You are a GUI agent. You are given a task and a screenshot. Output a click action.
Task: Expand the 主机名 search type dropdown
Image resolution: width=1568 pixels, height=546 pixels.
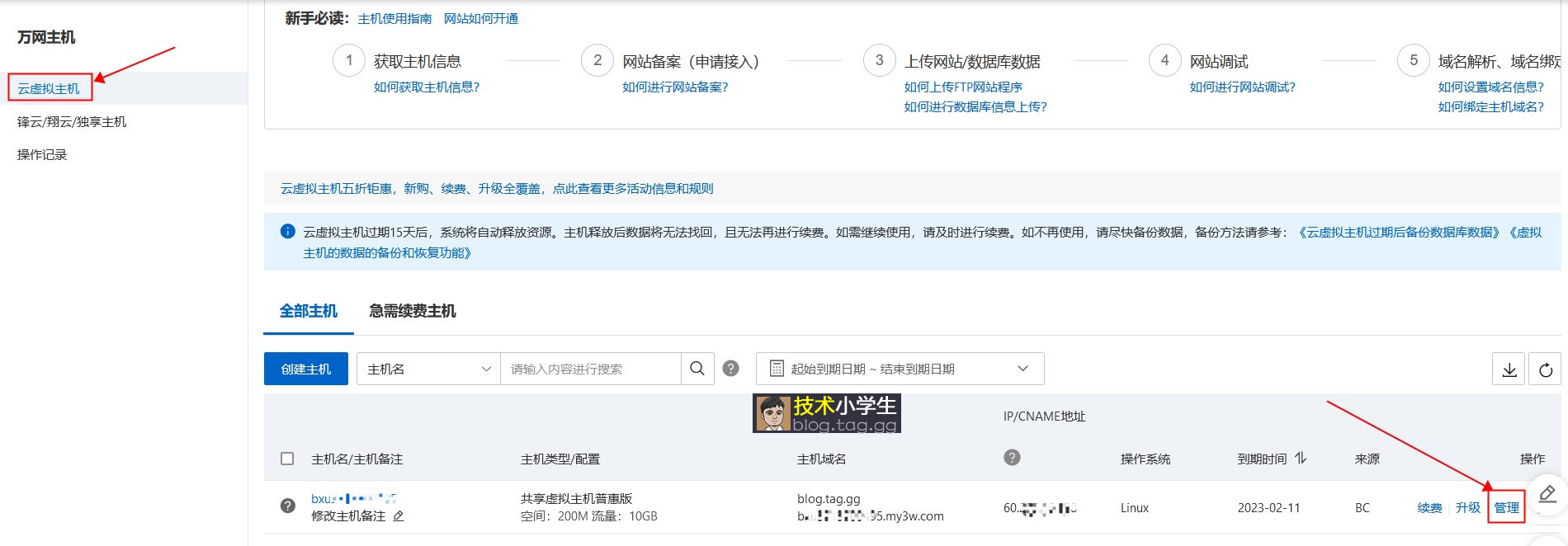pyautogui.click(x=428, y=369)
